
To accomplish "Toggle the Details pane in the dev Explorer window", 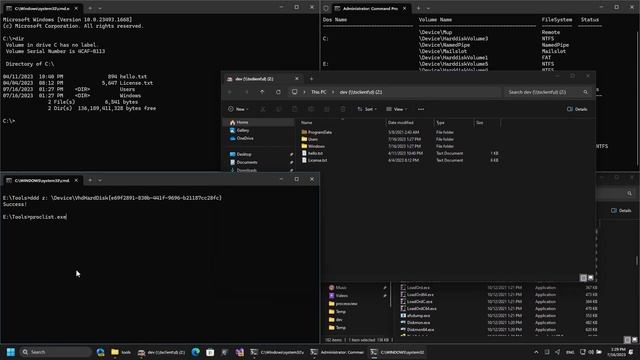I will click(577, 109).
